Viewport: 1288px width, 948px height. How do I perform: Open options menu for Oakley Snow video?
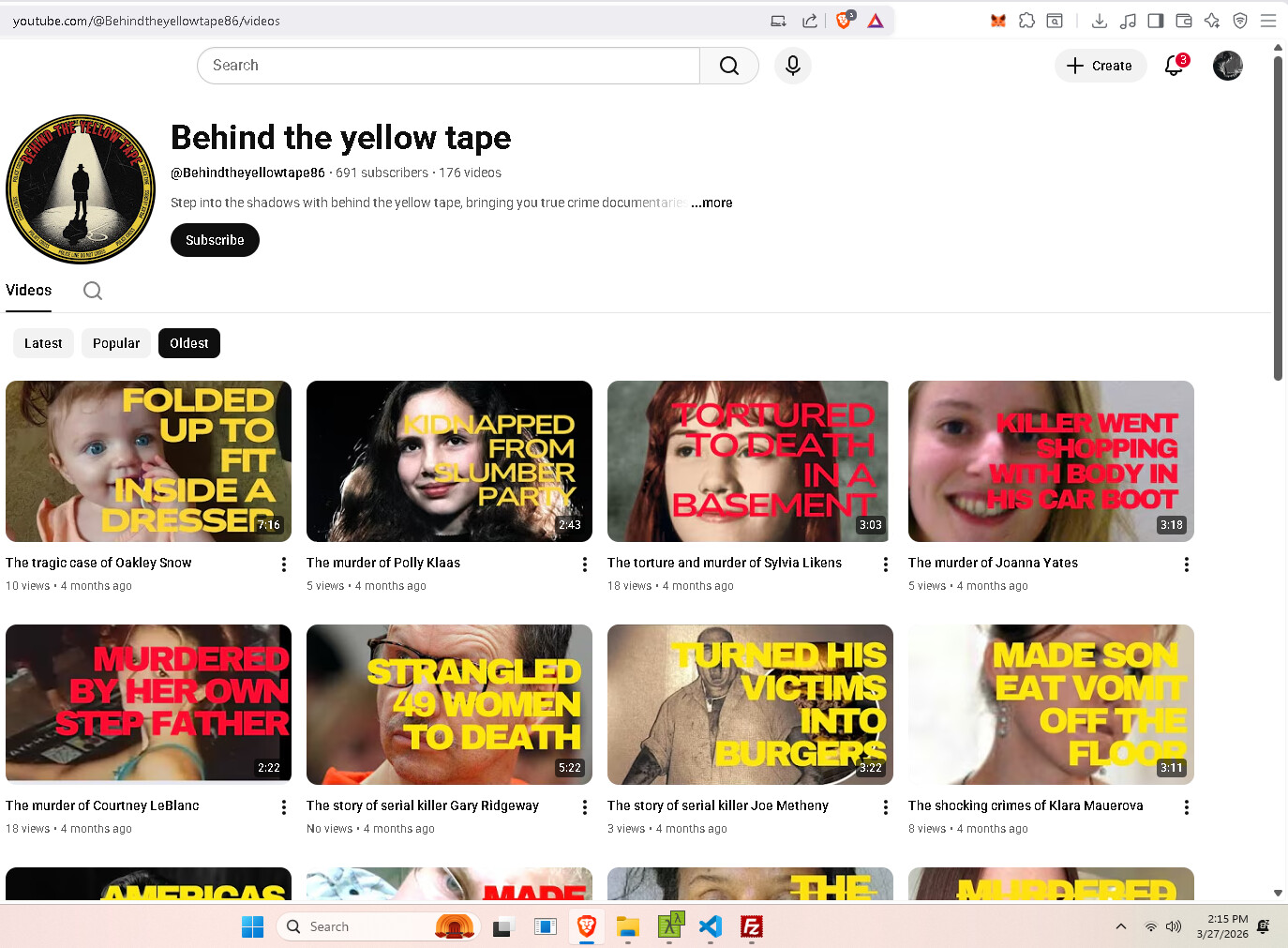click(x=284, y=564)
